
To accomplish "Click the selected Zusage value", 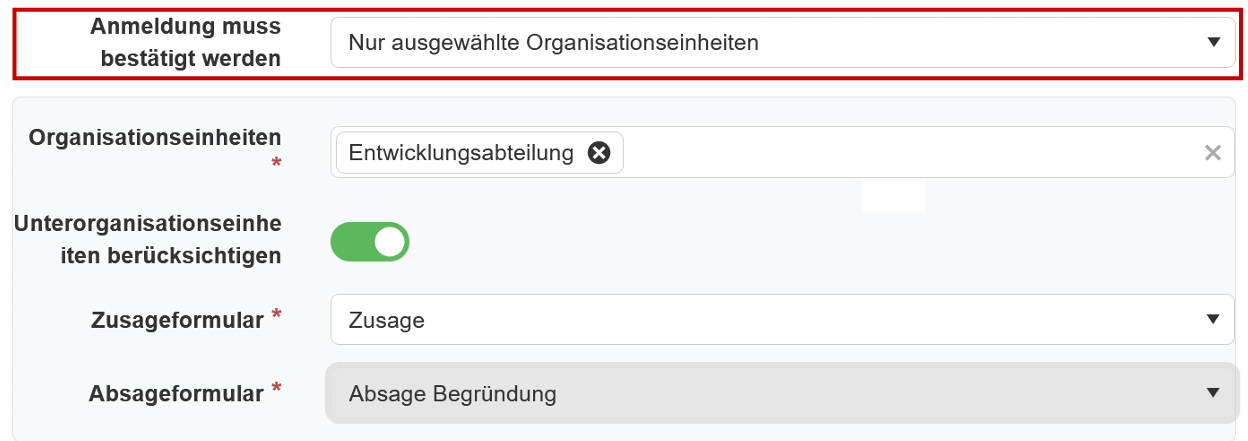I will tap(387, 320).
